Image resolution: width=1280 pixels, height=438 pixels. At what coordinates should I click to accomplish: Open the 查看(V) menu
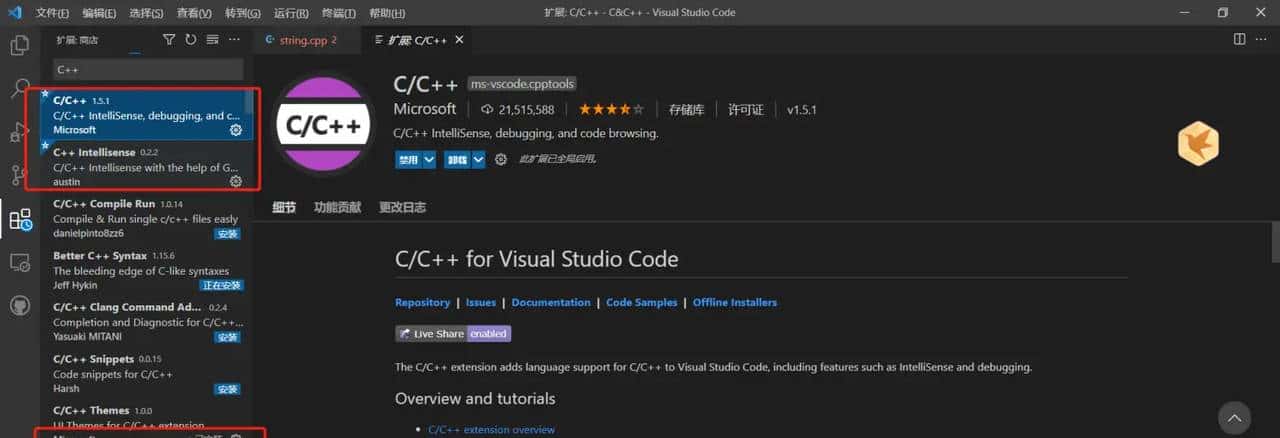click(x=194, y=13)
